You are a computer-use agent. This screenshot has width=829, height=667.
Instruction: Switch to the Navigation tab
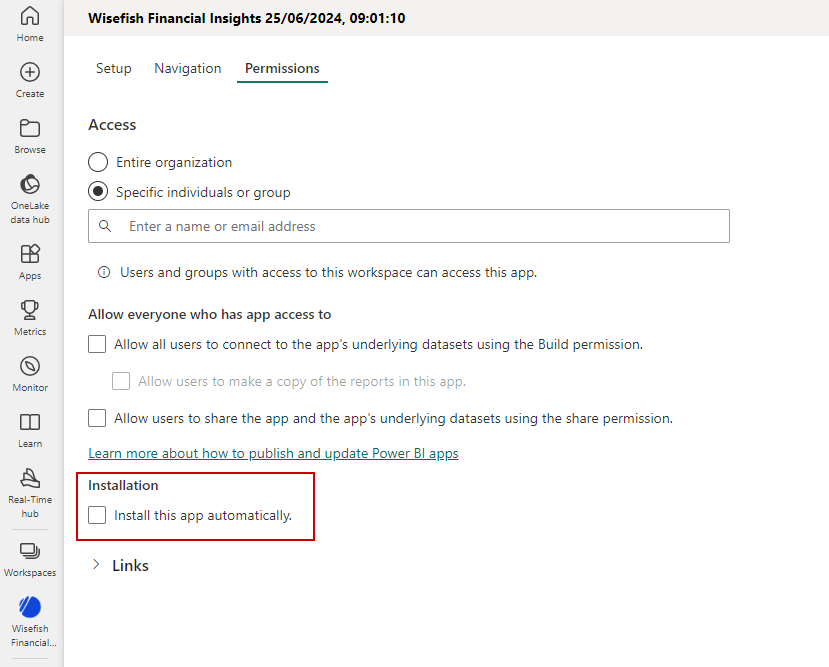click(x=188, y=68)
